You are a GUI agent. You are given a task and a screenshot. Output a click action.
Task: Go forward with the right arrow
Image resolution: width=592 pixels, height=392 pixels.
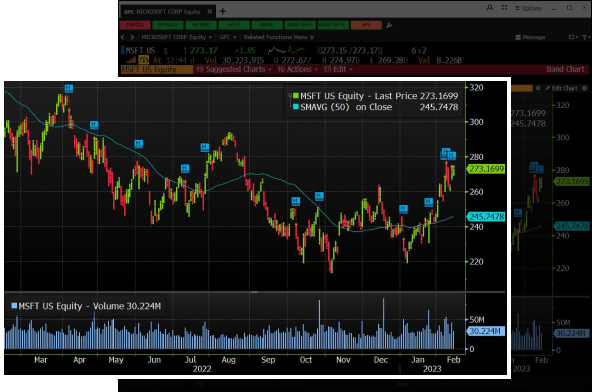coord(132,37)
